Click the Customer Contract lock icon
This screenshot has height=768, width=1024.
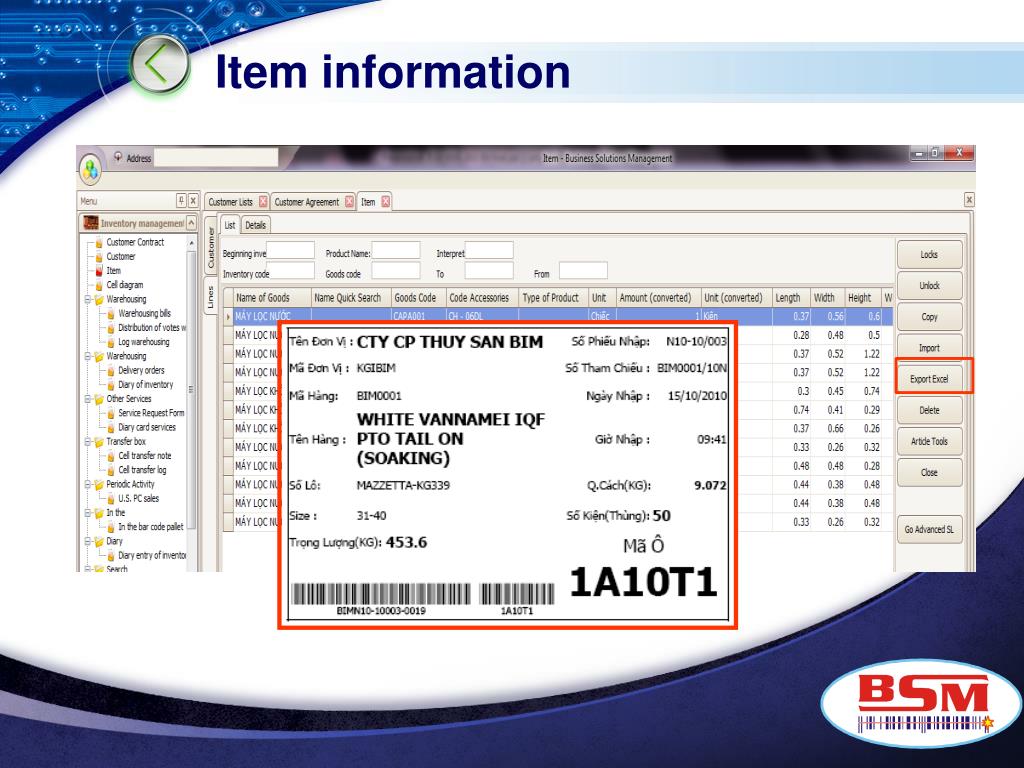point(99,242)
